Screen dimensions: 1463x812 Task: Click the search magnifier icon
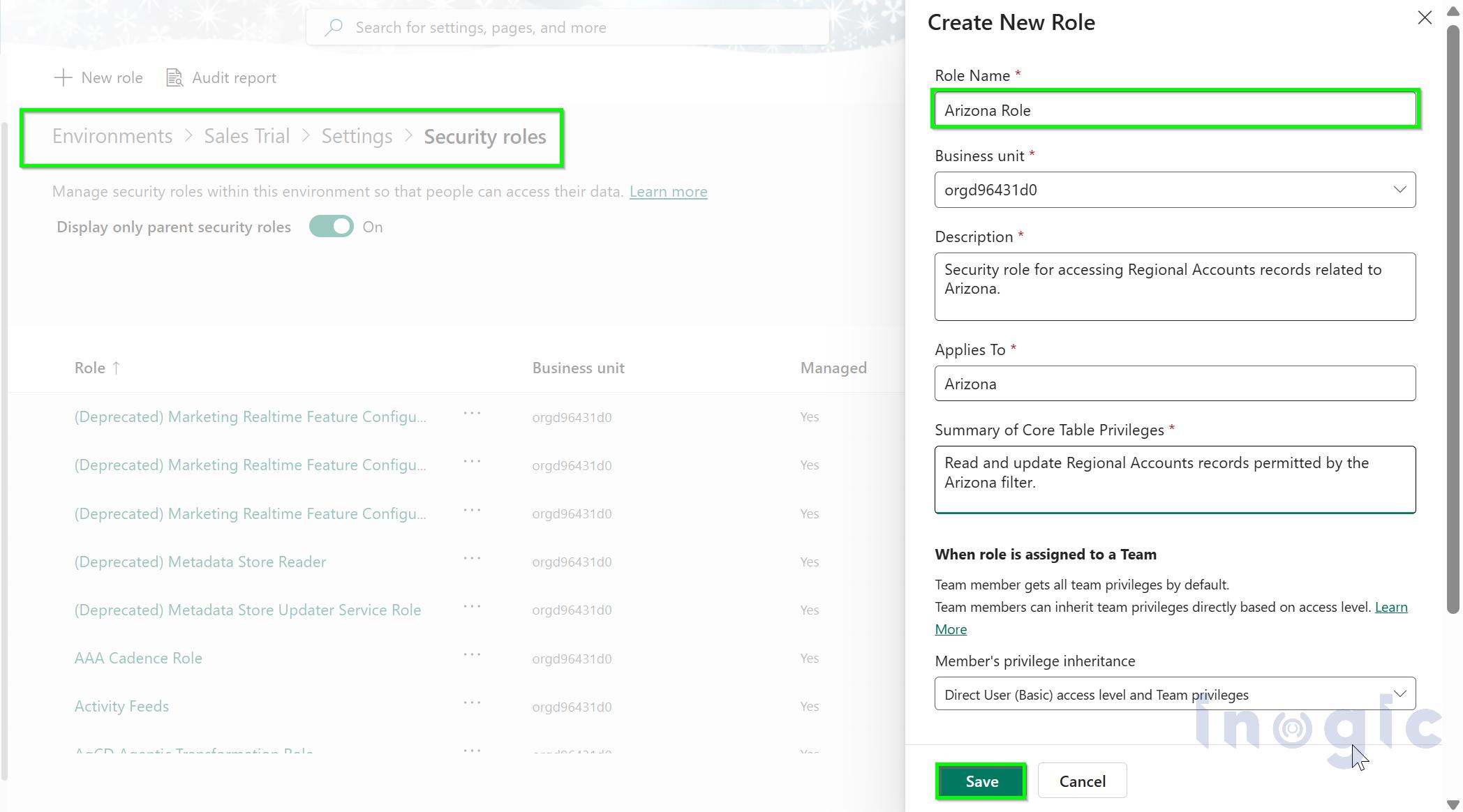tap(334, 27)
